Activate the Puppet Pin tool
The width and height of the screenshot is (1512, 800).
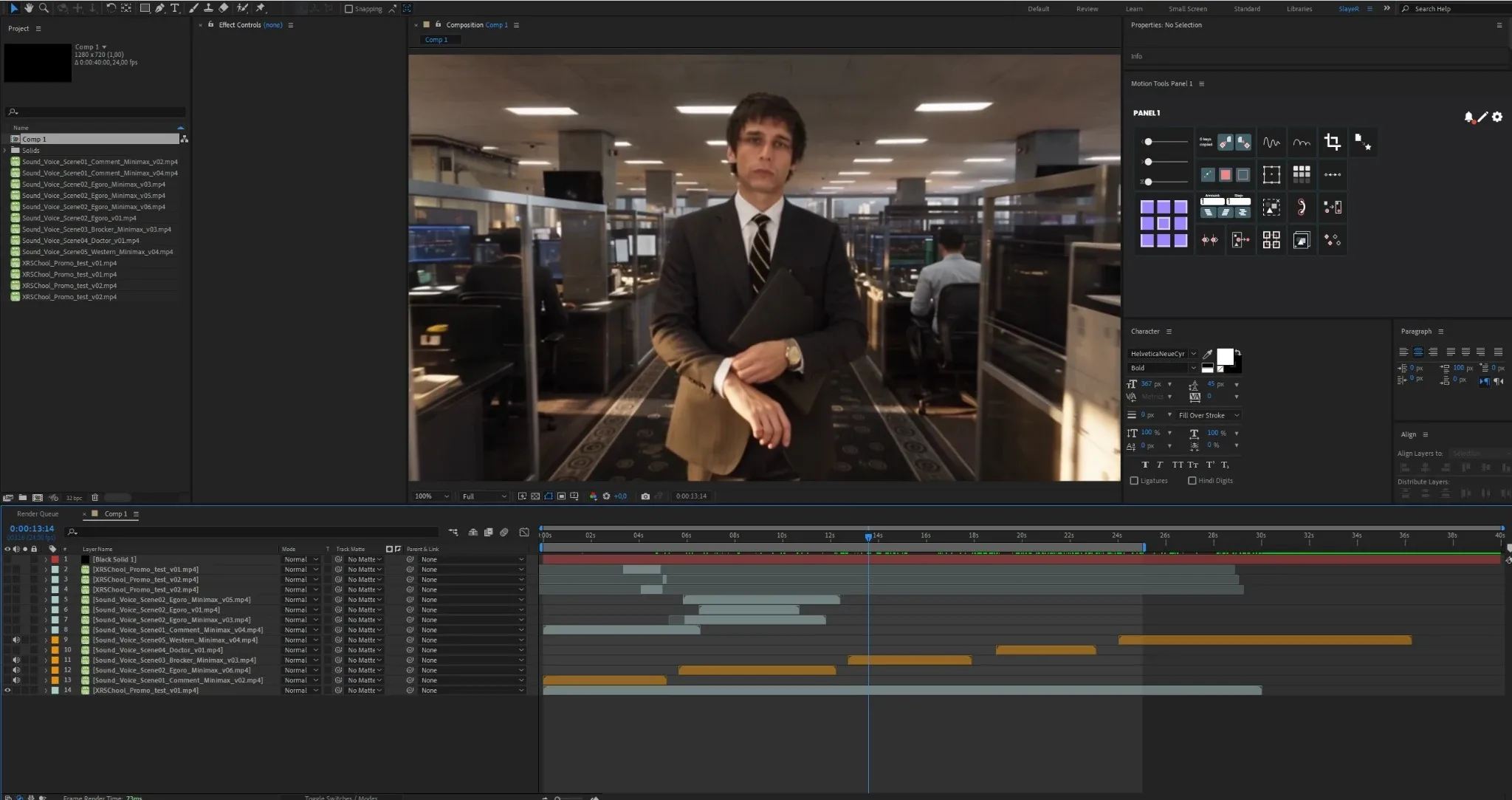click(x=261, y=8)
